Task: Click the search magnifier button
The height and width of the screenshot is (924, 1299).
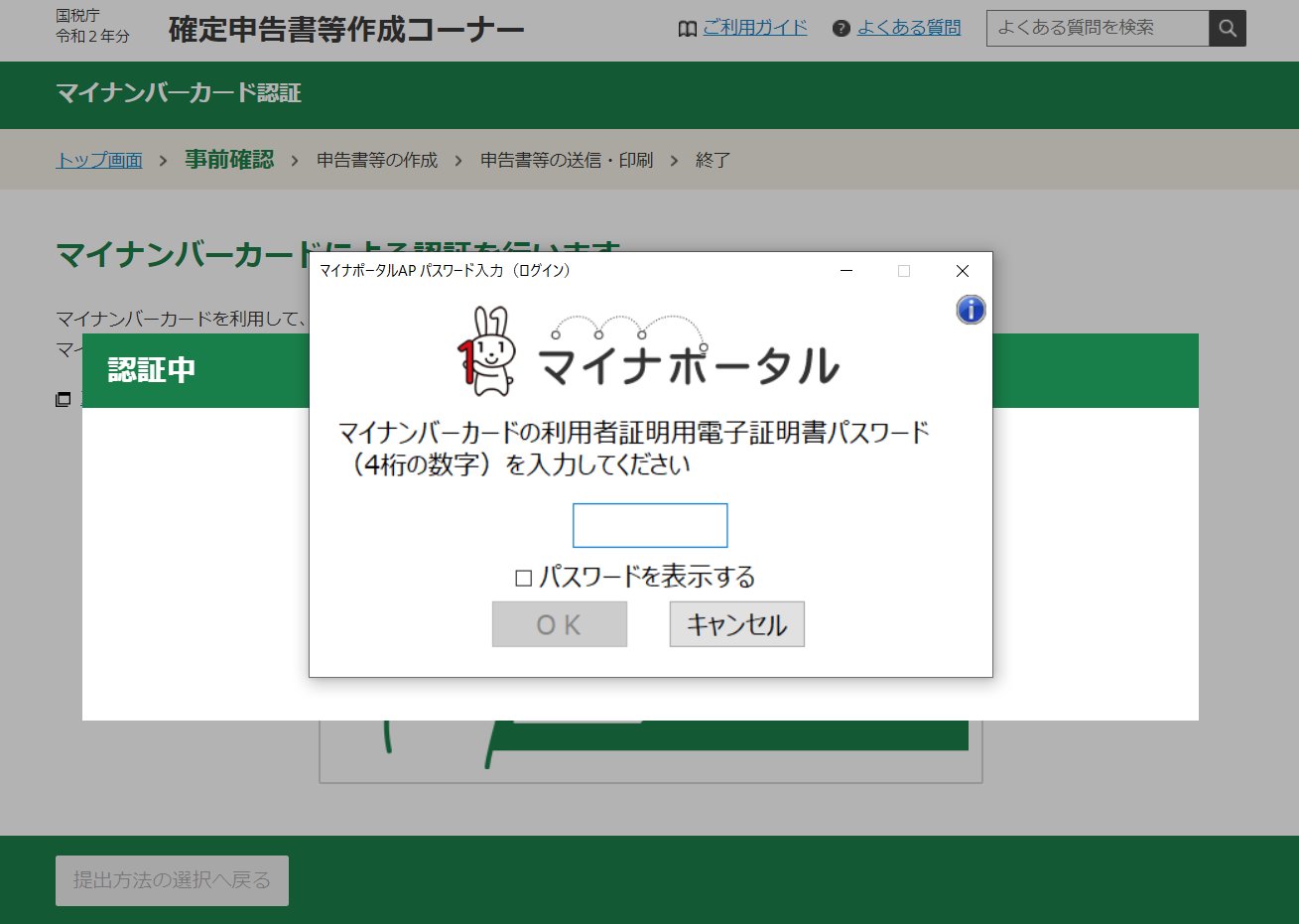Action: pyautogui.click(x=1228, y=29)
